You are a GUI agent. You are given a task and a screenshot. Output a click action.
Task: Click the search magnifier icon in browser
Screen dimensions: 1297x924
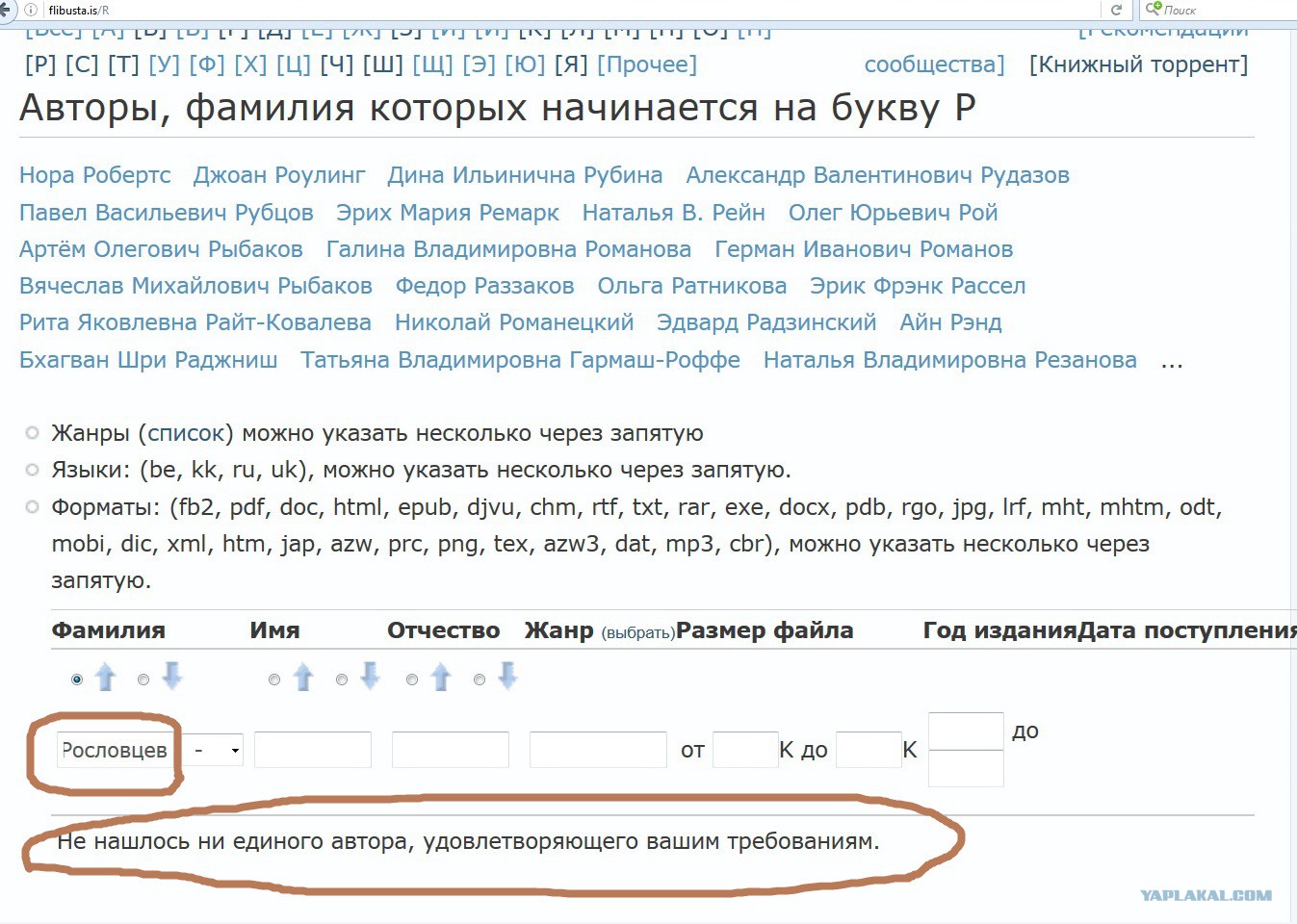click(1153, 9)
